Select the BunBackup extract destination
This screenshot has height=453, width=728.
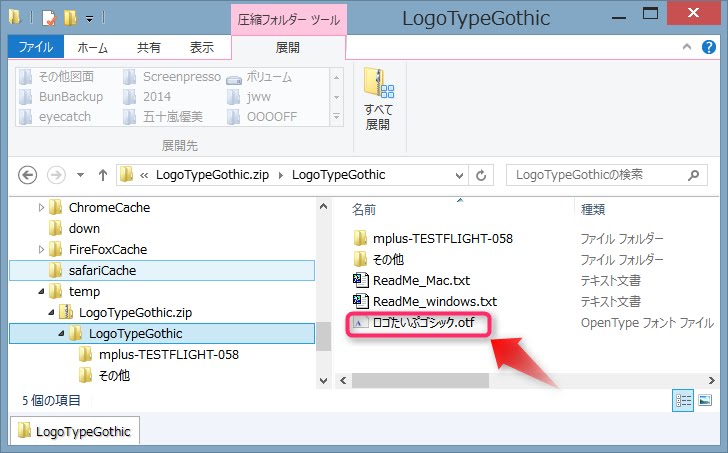(61, 97)
